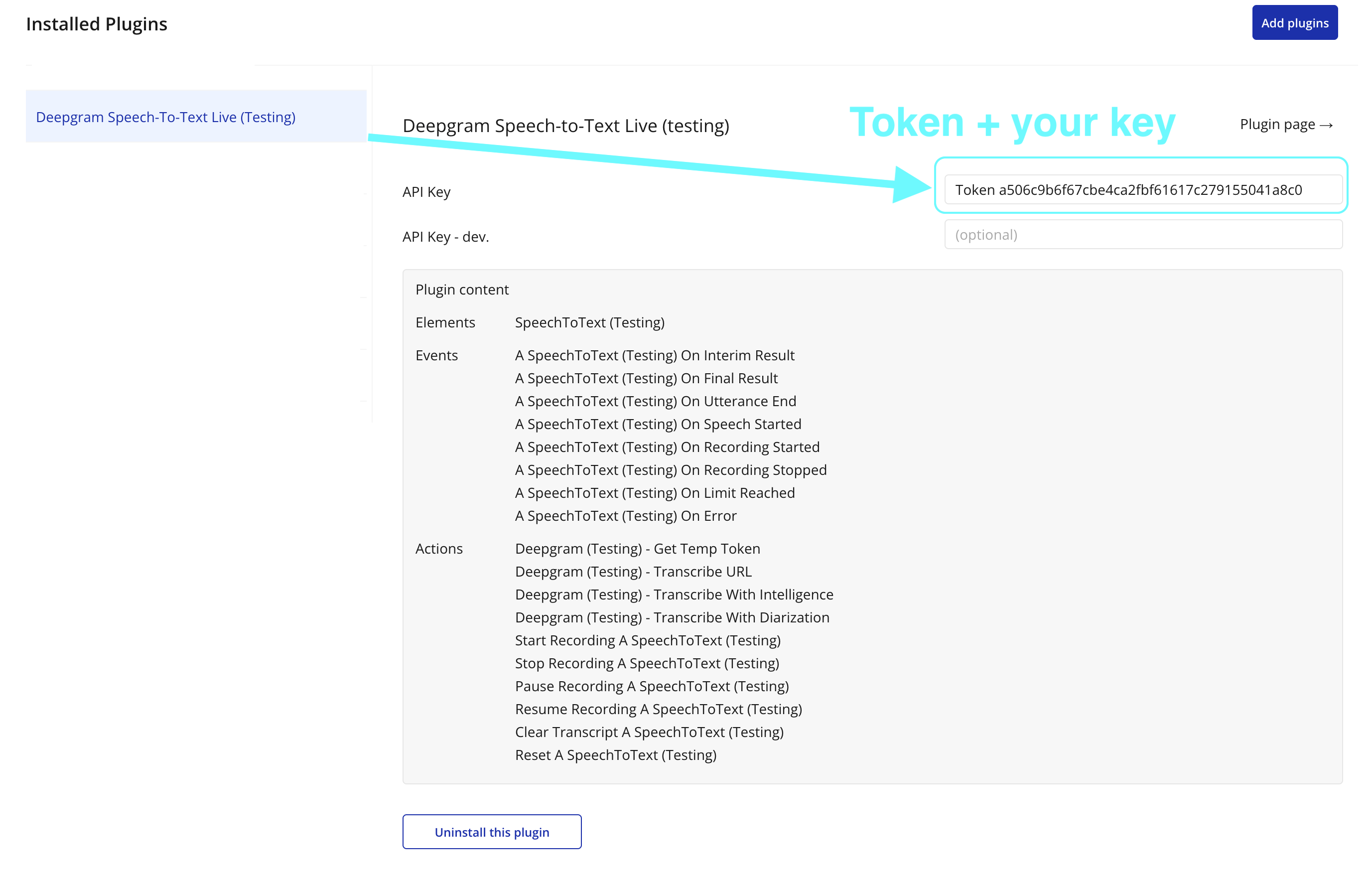Screen dimensions: 1372x893
Task: Click the Transcribe URL action entry
Action: click(633, 572)
